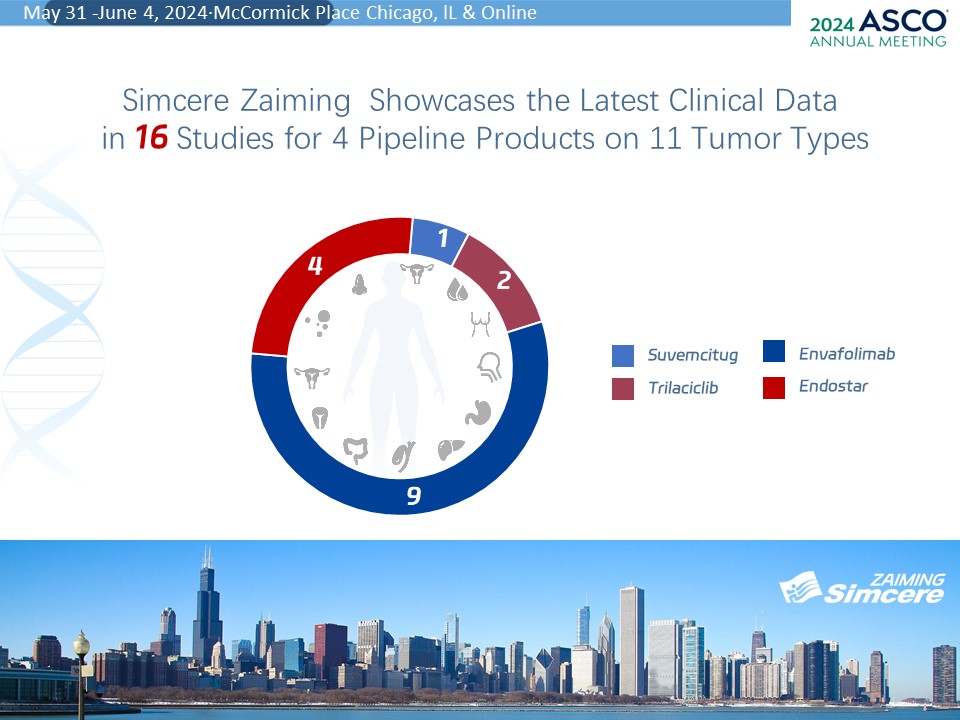Click the Trilaciclib maroon legend swatch
The width and height of the screenshot is (960, 720).
[x=623, y=389]
